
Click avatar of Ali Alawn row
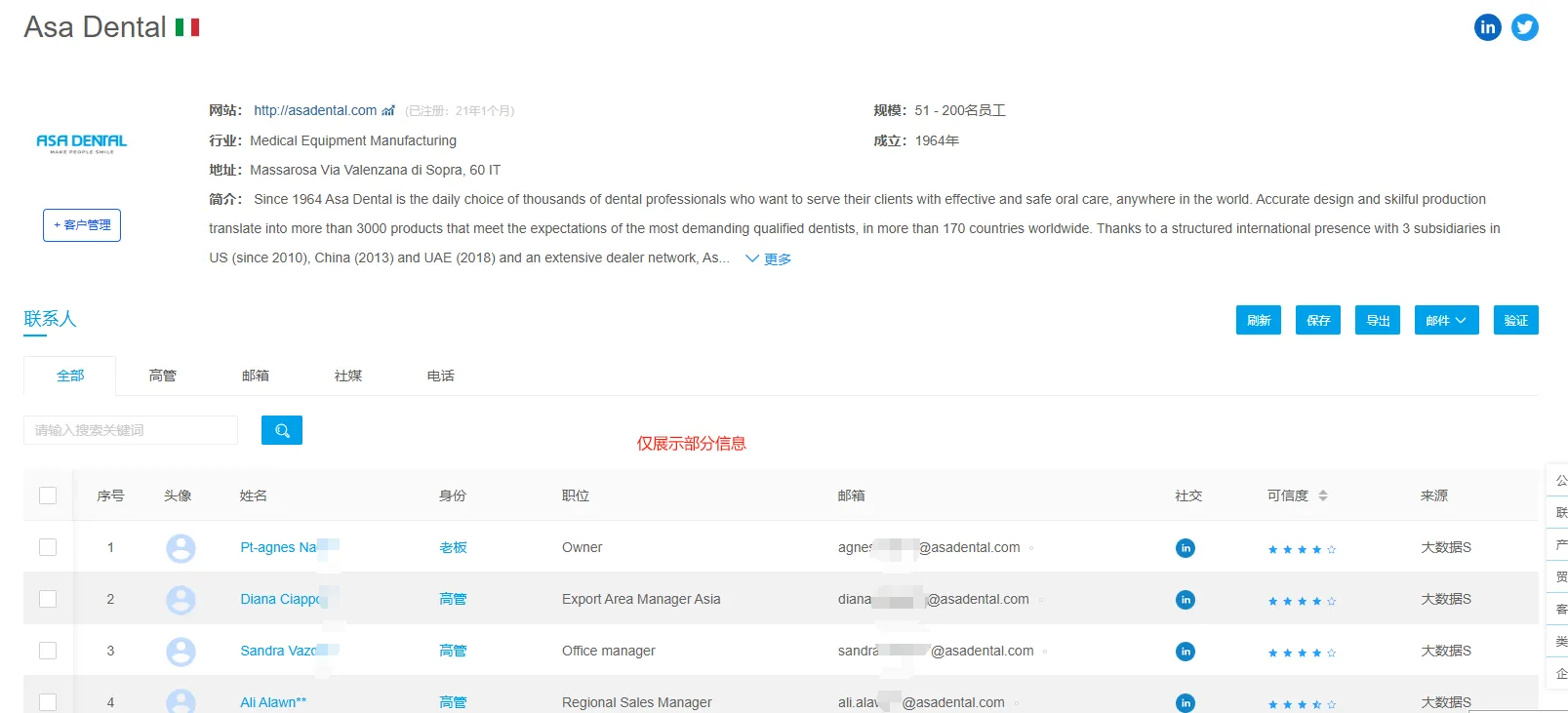tap(181, 701)
